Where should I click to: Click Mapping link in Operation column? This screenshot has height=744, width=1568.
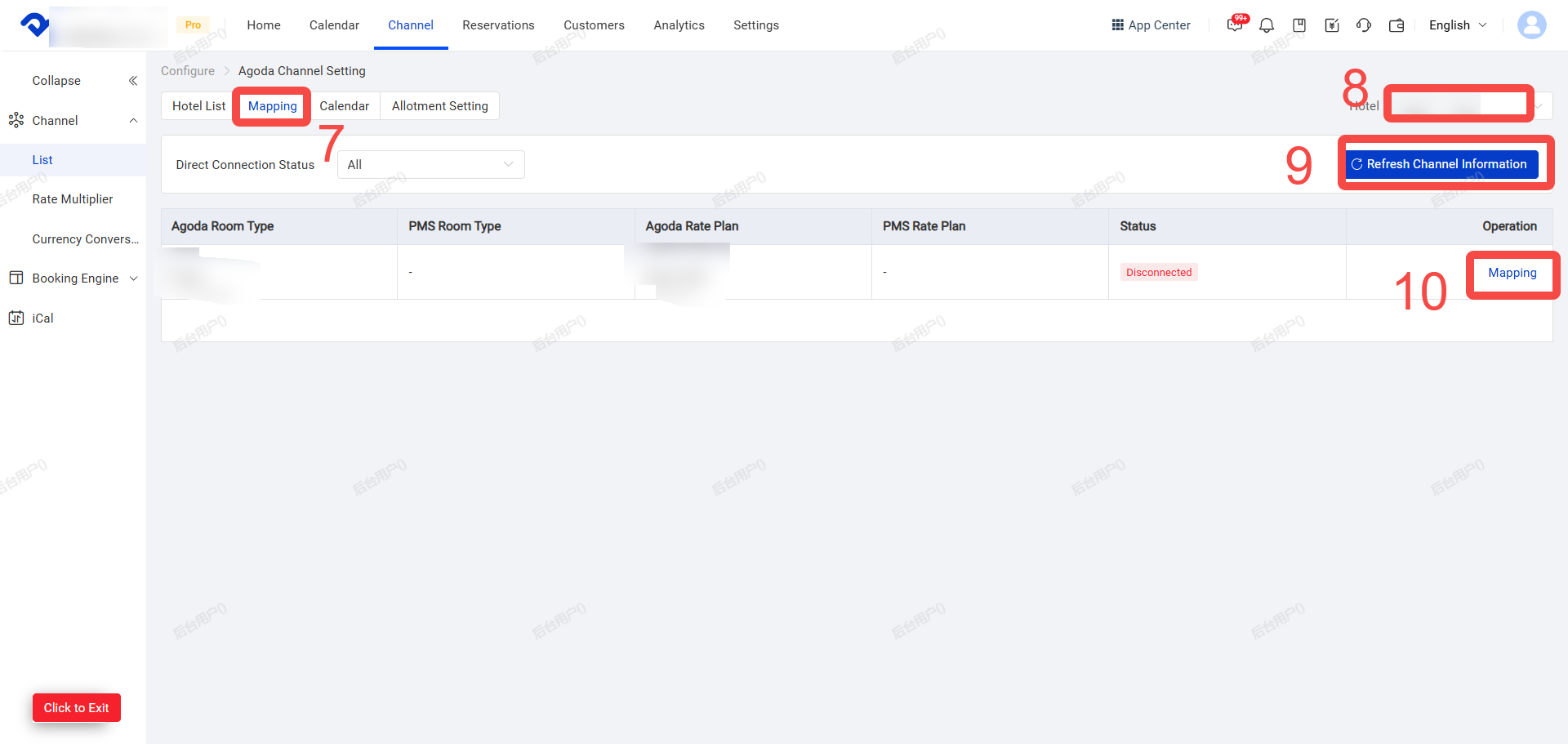1512,273
